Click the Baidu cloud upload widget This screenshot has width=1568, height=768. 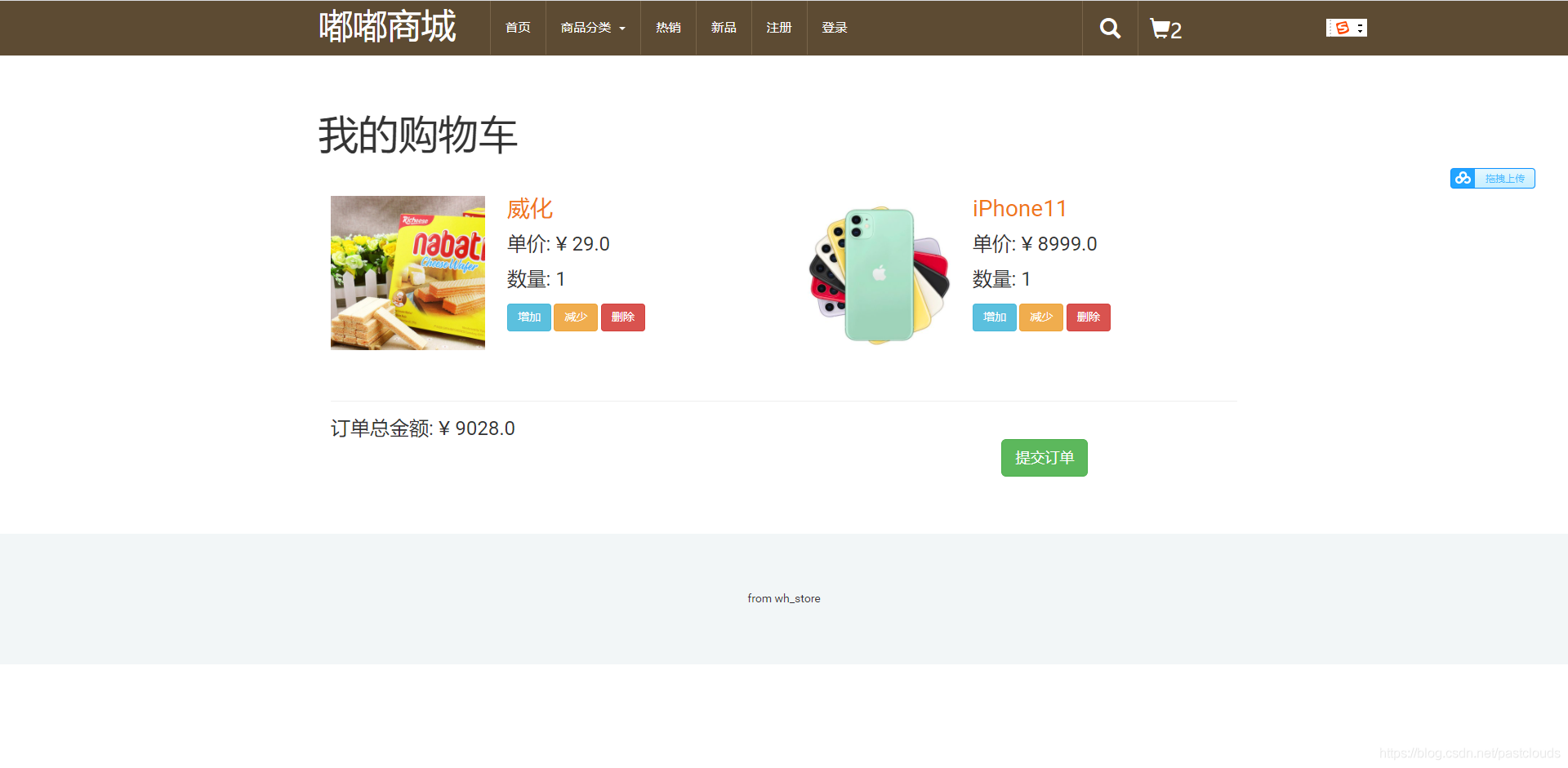point(1492,178)
